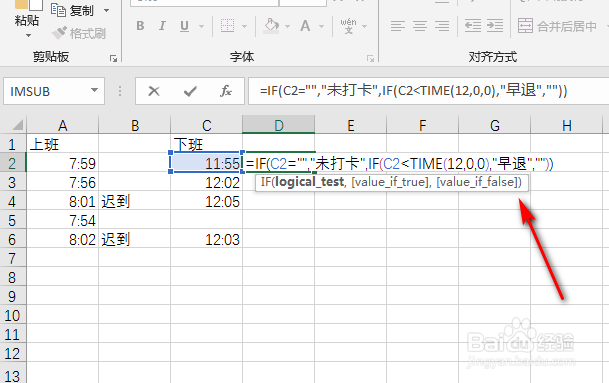Screen dimensions: 609x383
Task: Click cell C6 with time 12:03
Action: (207, 240)
